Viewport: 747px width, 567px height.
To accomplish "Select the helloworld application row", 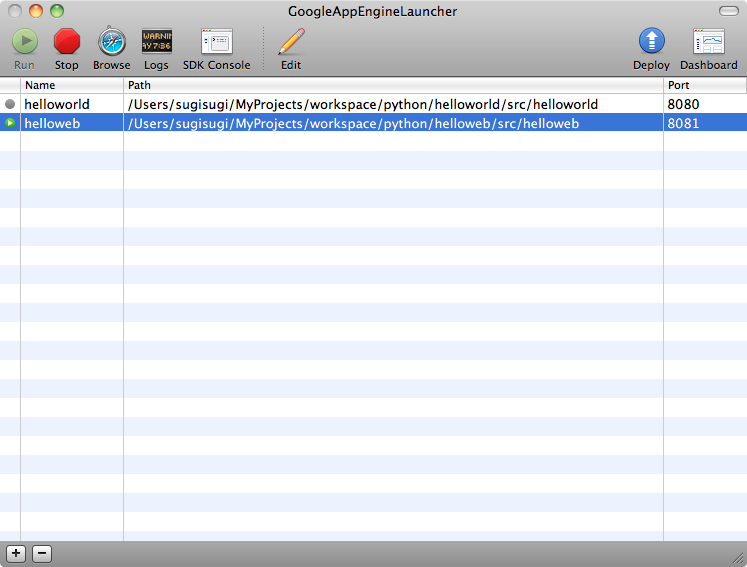I will (x=374, y=104).
